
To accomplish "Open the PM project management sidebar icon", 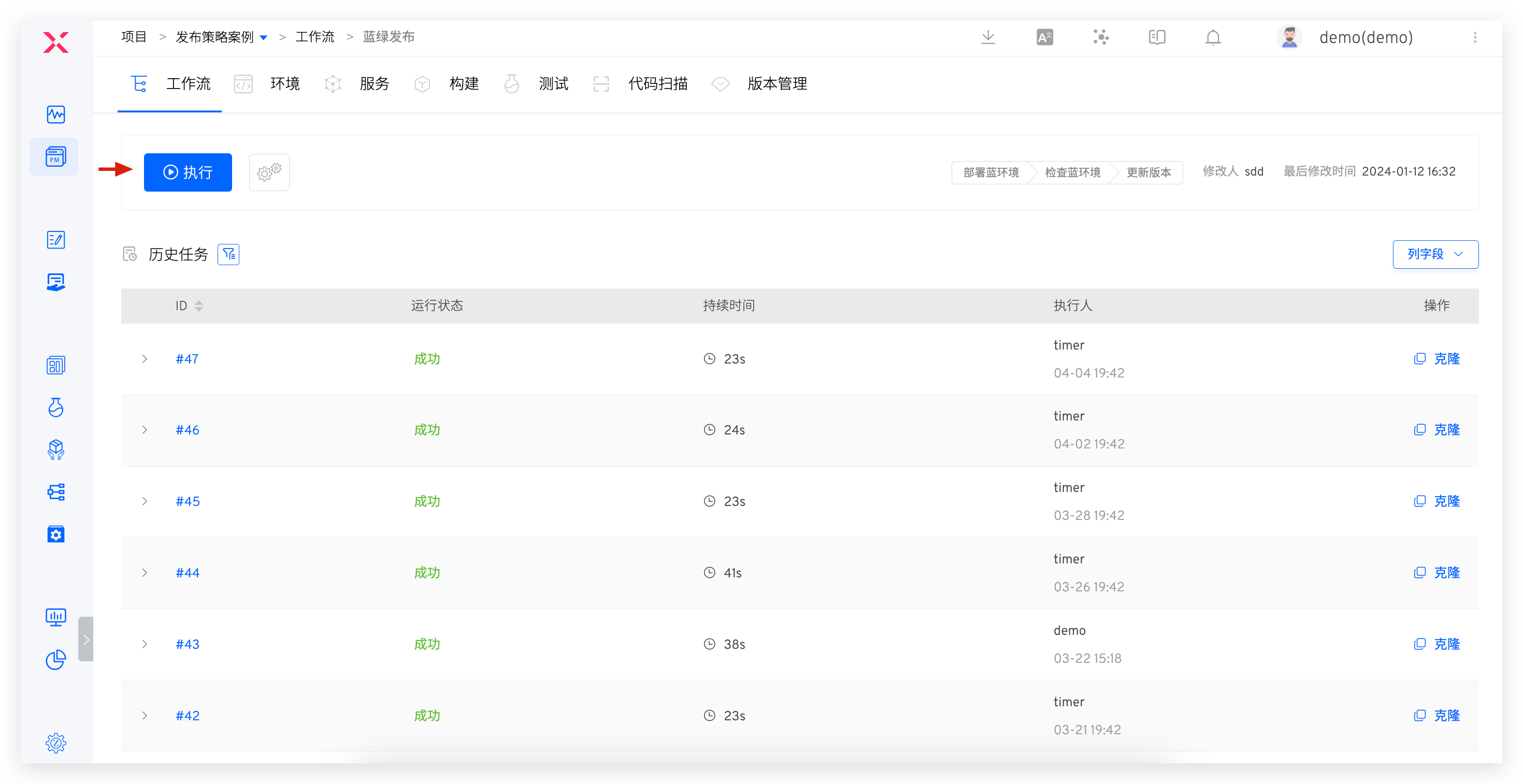I will pos(55,156).
